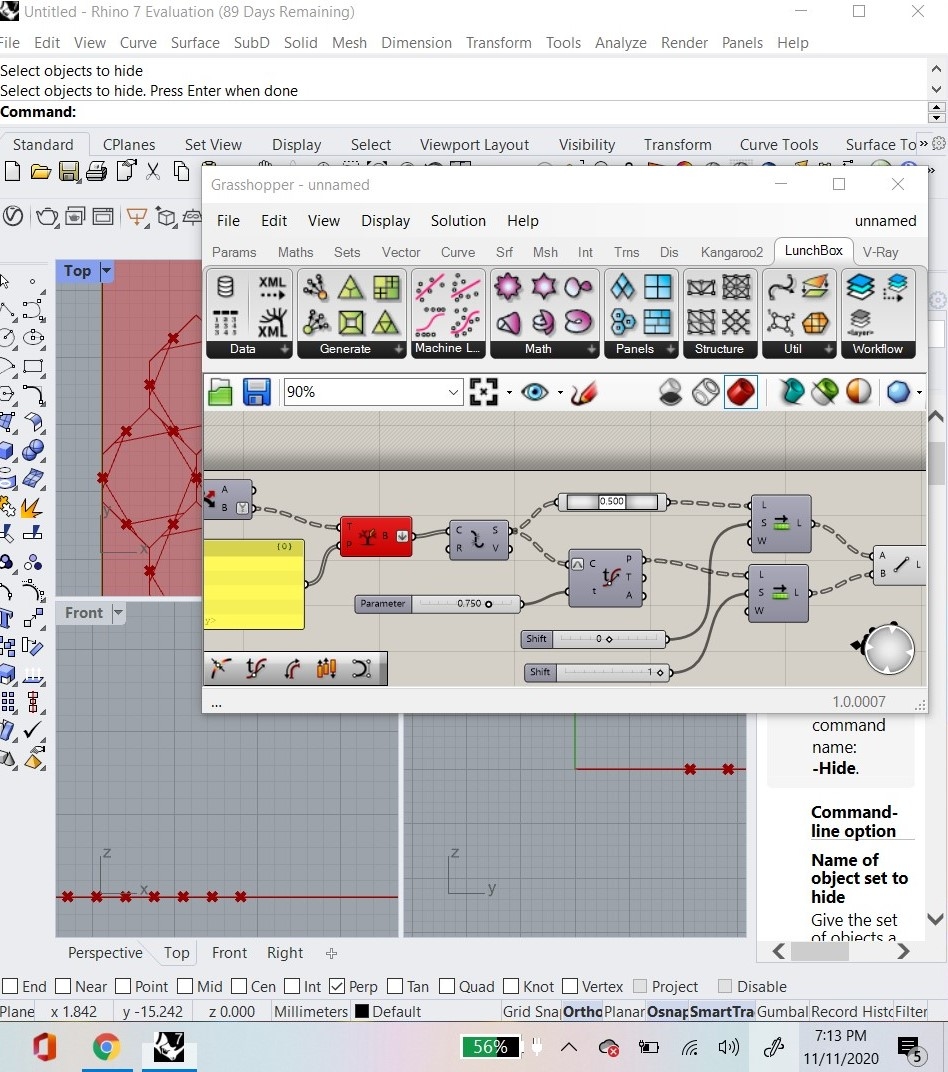This screenshot has width=948, height=1072.
Task: Open Microsoft Office from the taskbar
Action: pyautogui.click(x=44, y=1046)
